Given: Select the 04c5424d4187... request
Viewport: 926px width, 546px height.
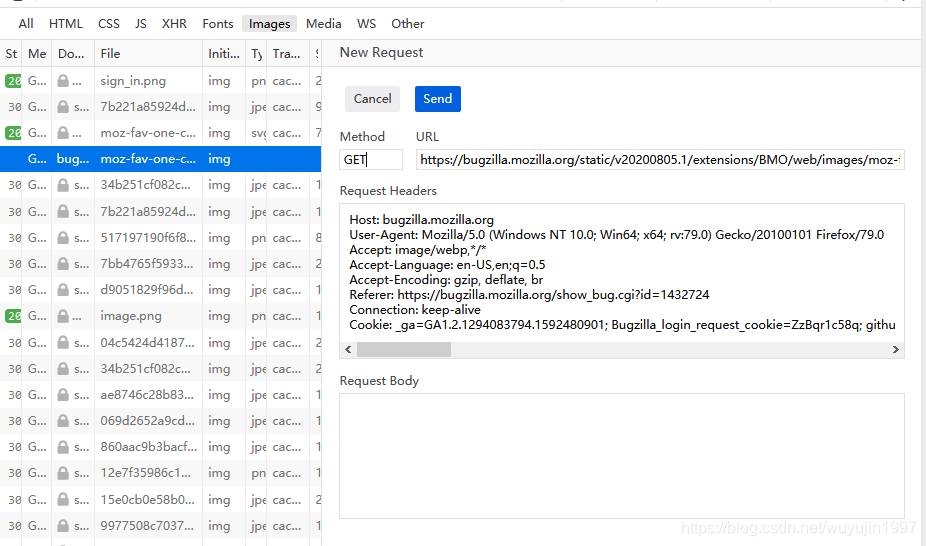Looking at the screenshot, I should (x=161, y=342).
